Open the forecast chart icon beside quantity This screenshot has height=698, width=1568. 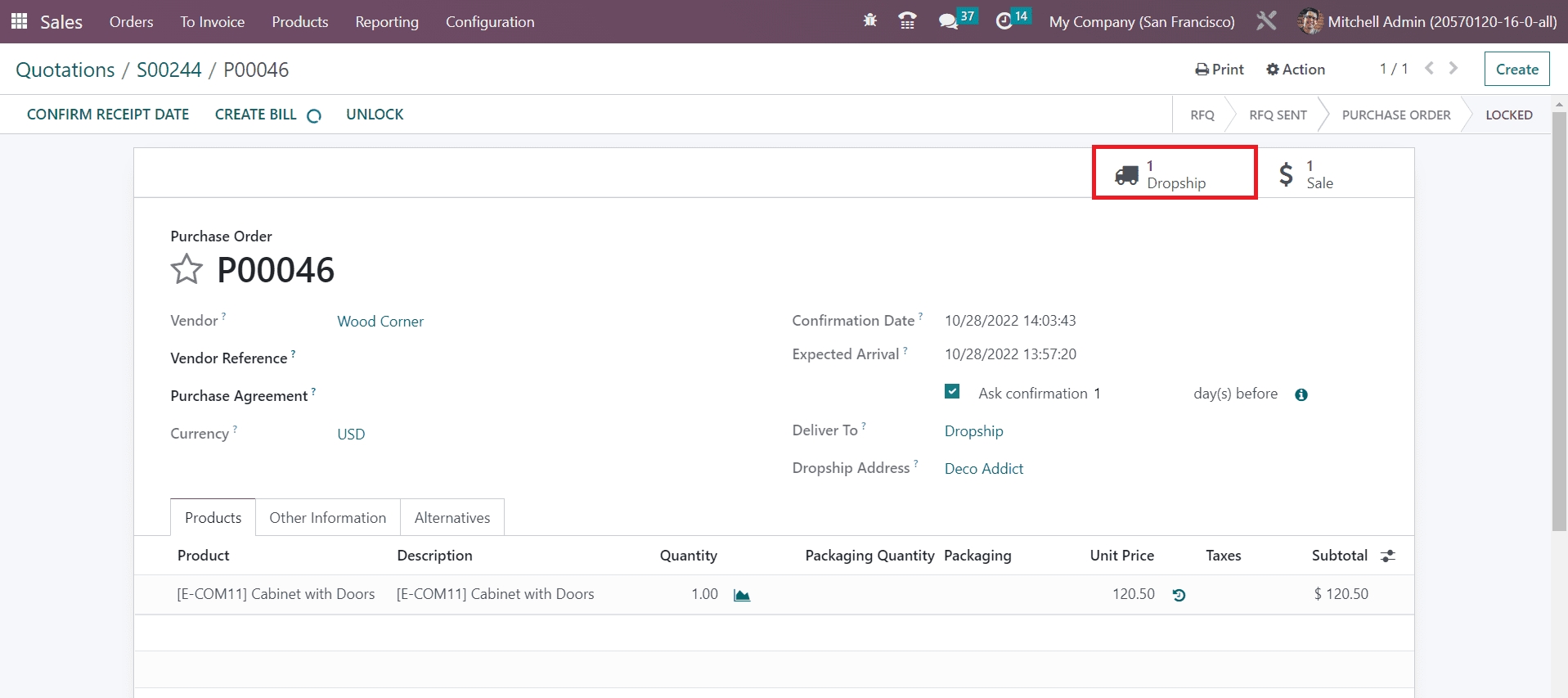tap(742, 596)
